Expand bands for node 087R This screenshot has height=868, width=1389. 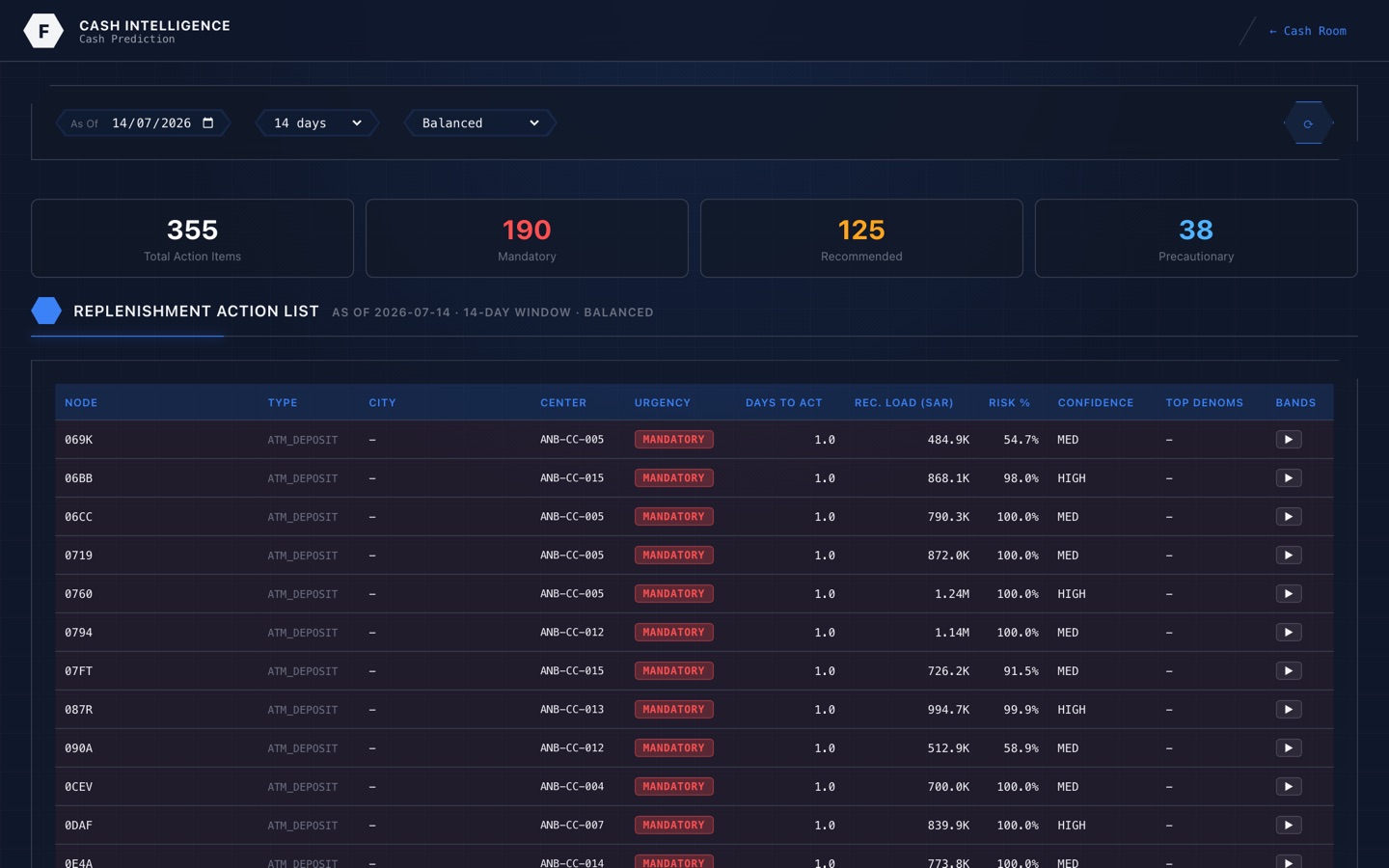point(1289,710)
